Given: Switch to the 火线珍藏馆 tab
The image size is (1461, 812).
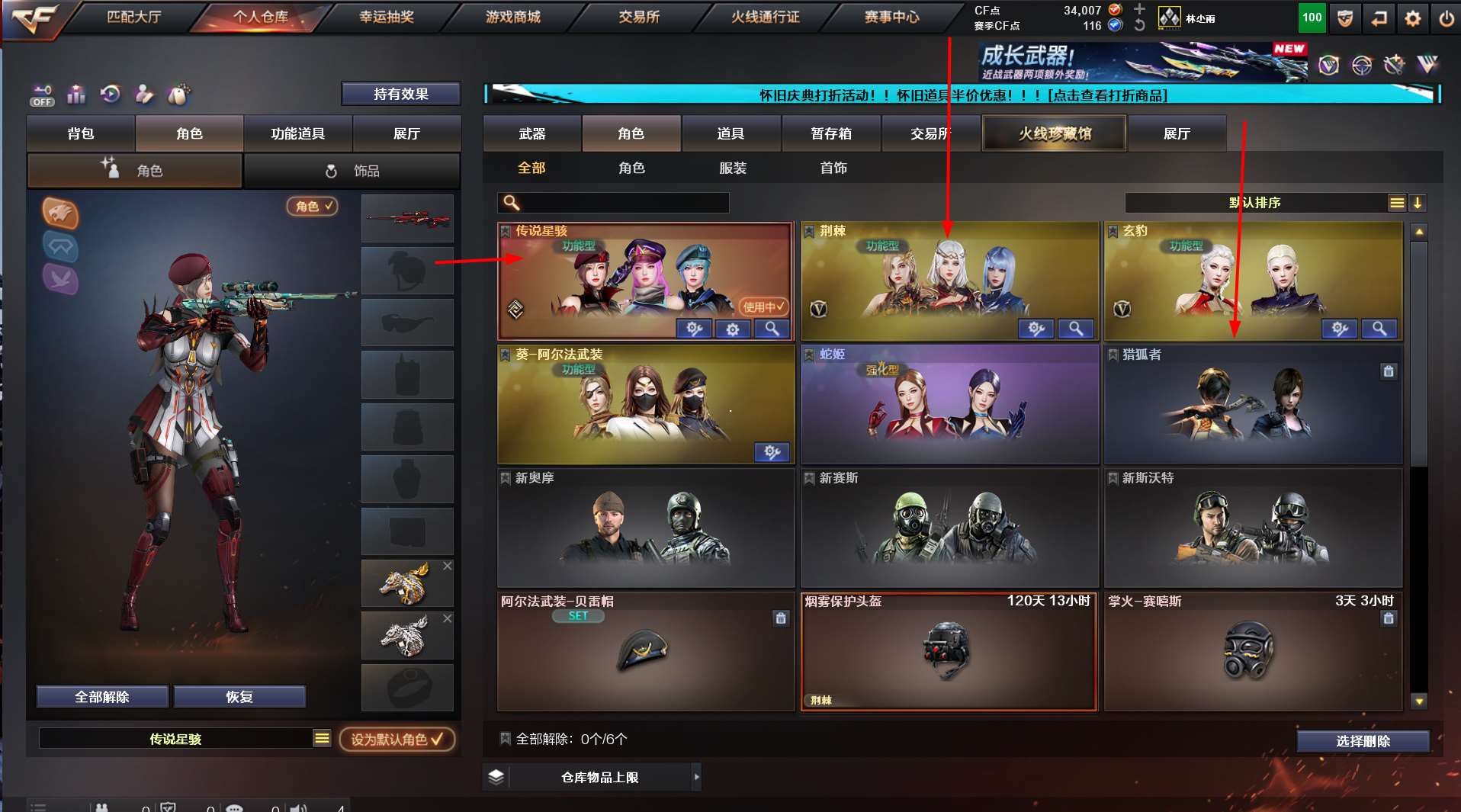Looking at the screenshot, I should click(1055, 133).
